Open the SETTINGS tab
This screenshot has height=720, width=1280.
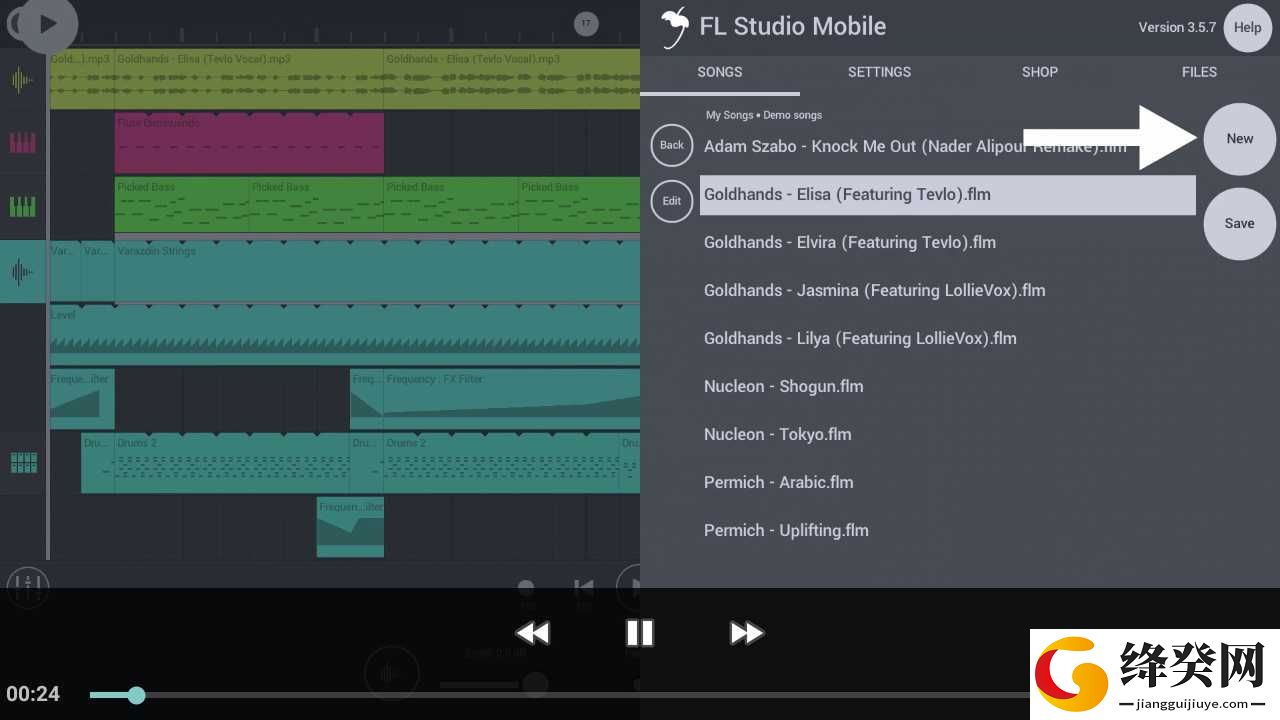tap(879, 72)
